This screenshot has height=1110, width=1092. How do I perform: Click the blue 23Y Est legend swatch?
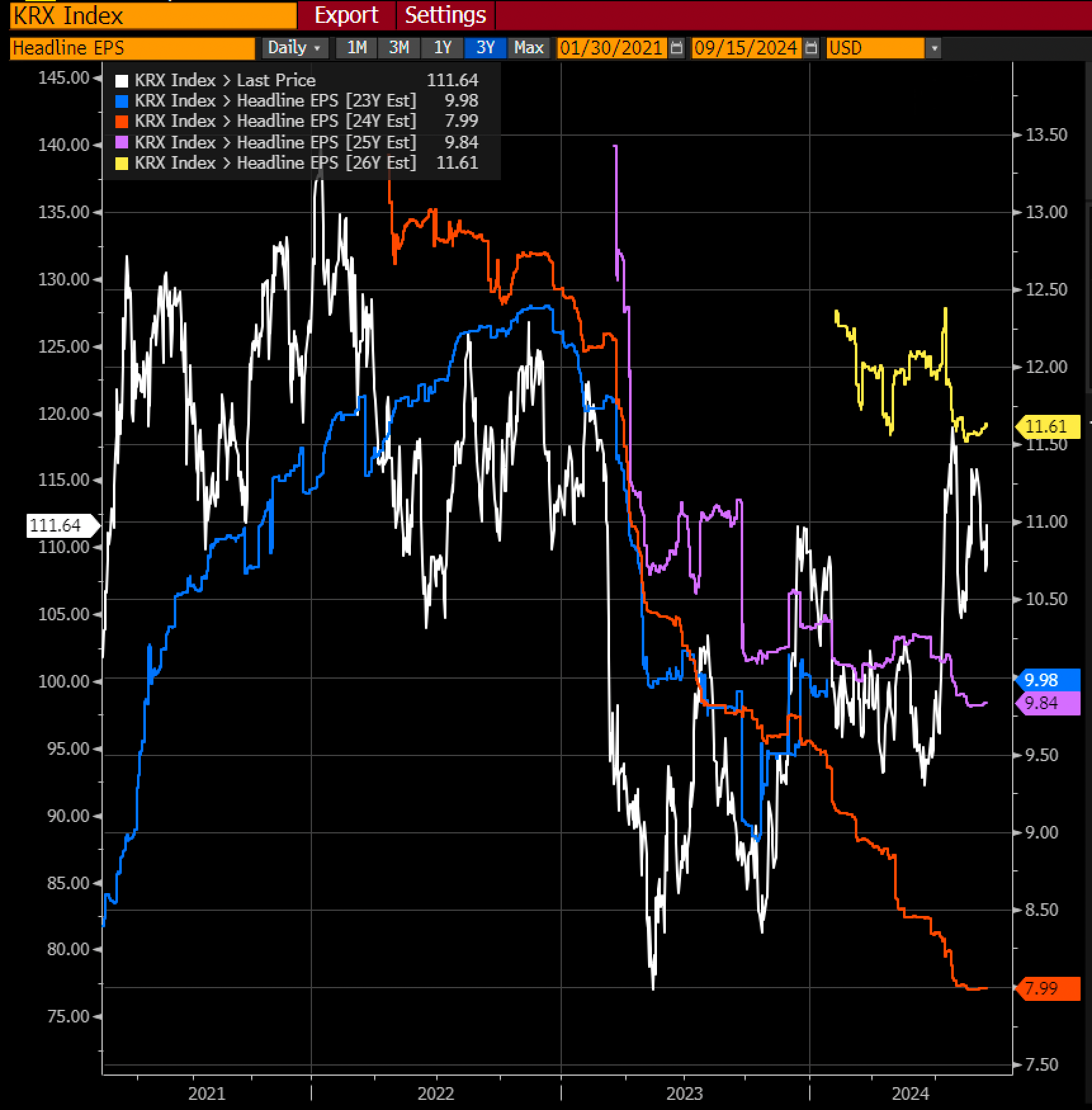(x=122, y=101)
